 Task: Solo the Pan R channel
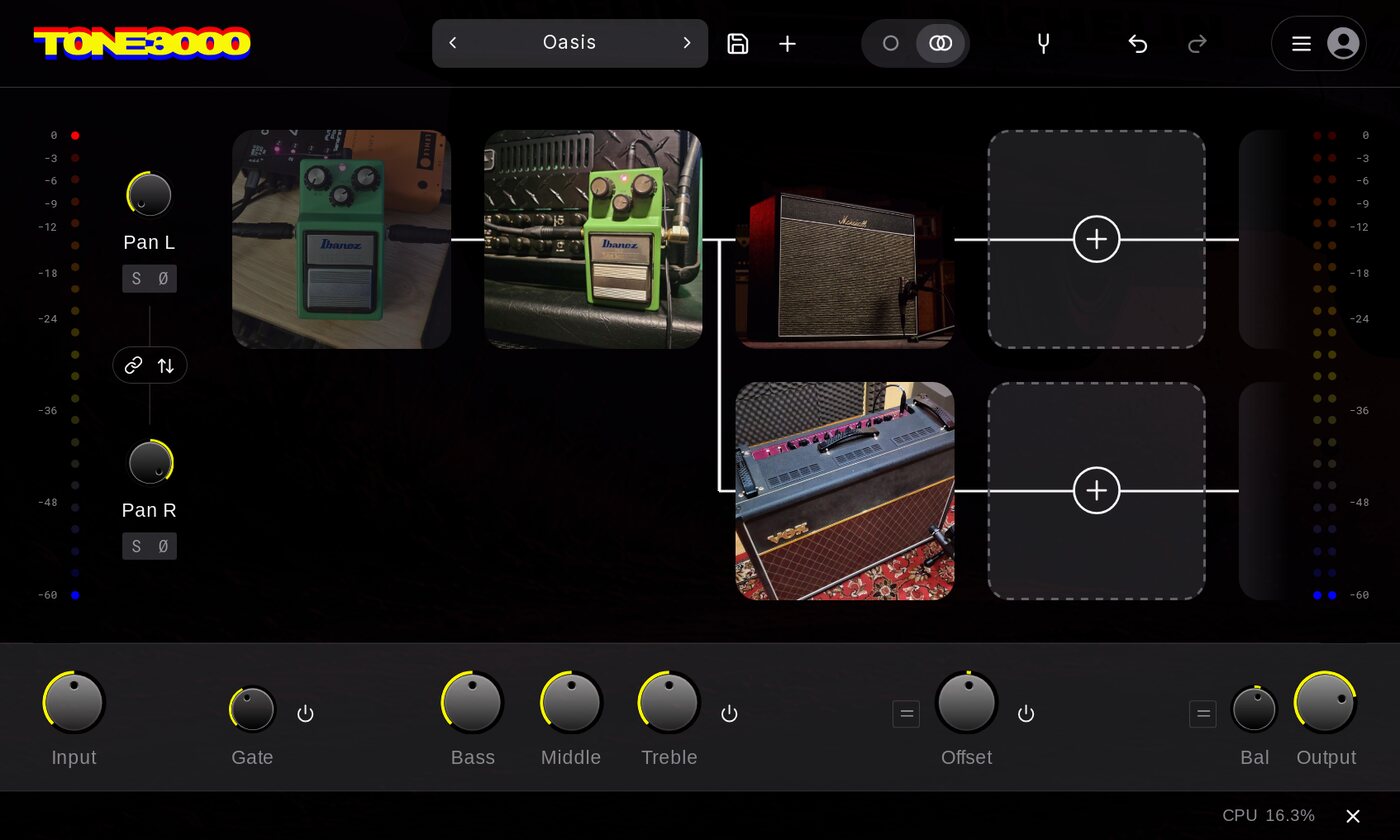point(136,546)
